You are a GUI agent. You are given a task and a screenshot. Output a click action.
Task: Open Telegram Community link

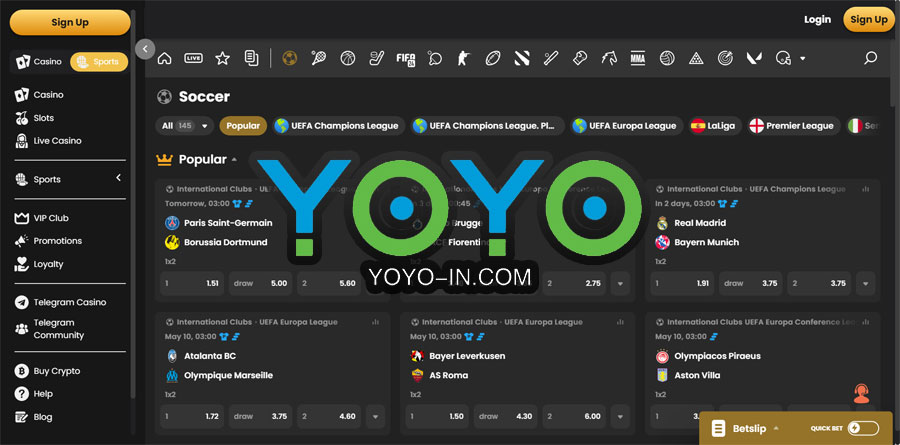point(59,329)
